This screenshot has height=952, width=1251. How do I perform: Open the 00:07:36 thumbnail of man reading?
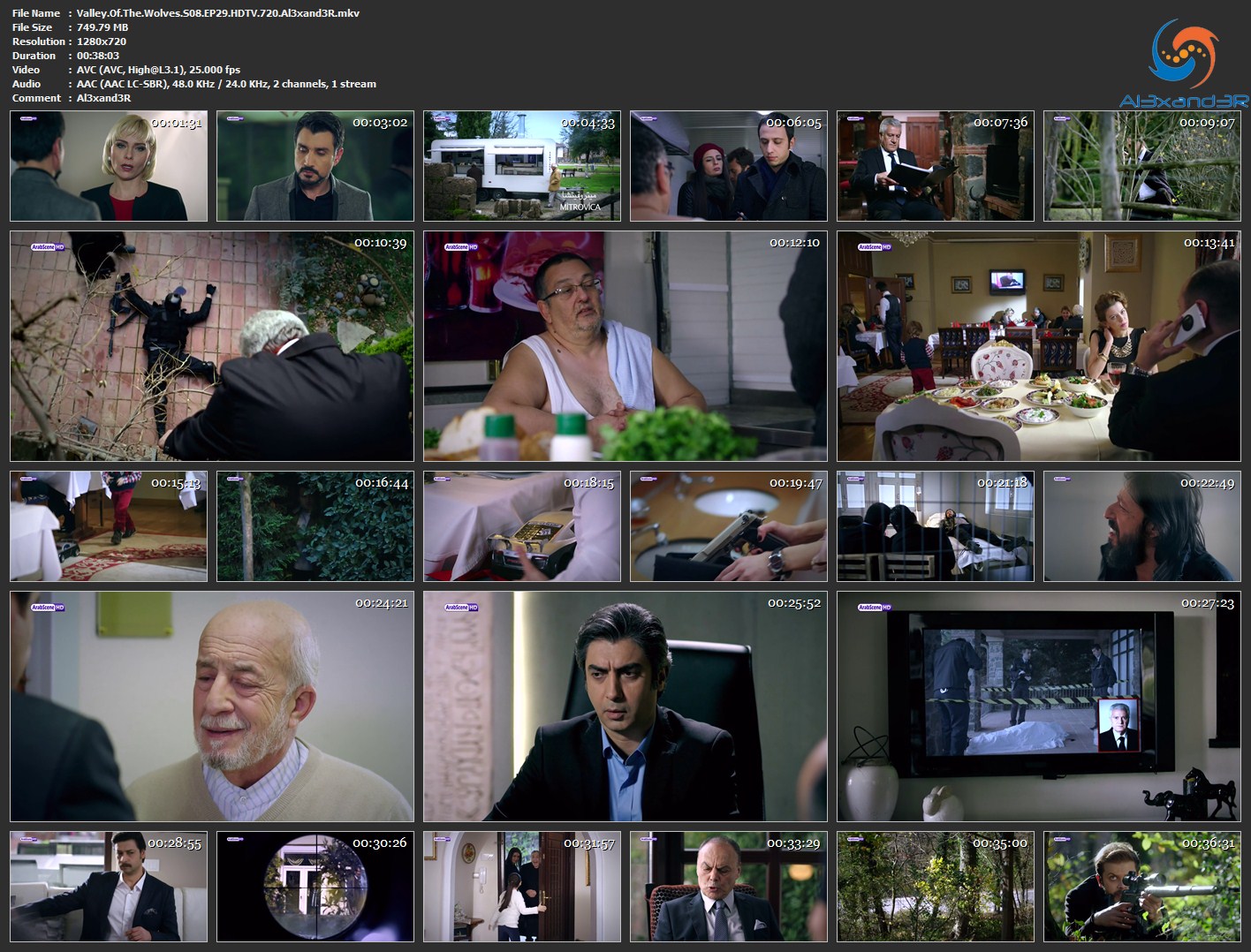click(936, 166)
